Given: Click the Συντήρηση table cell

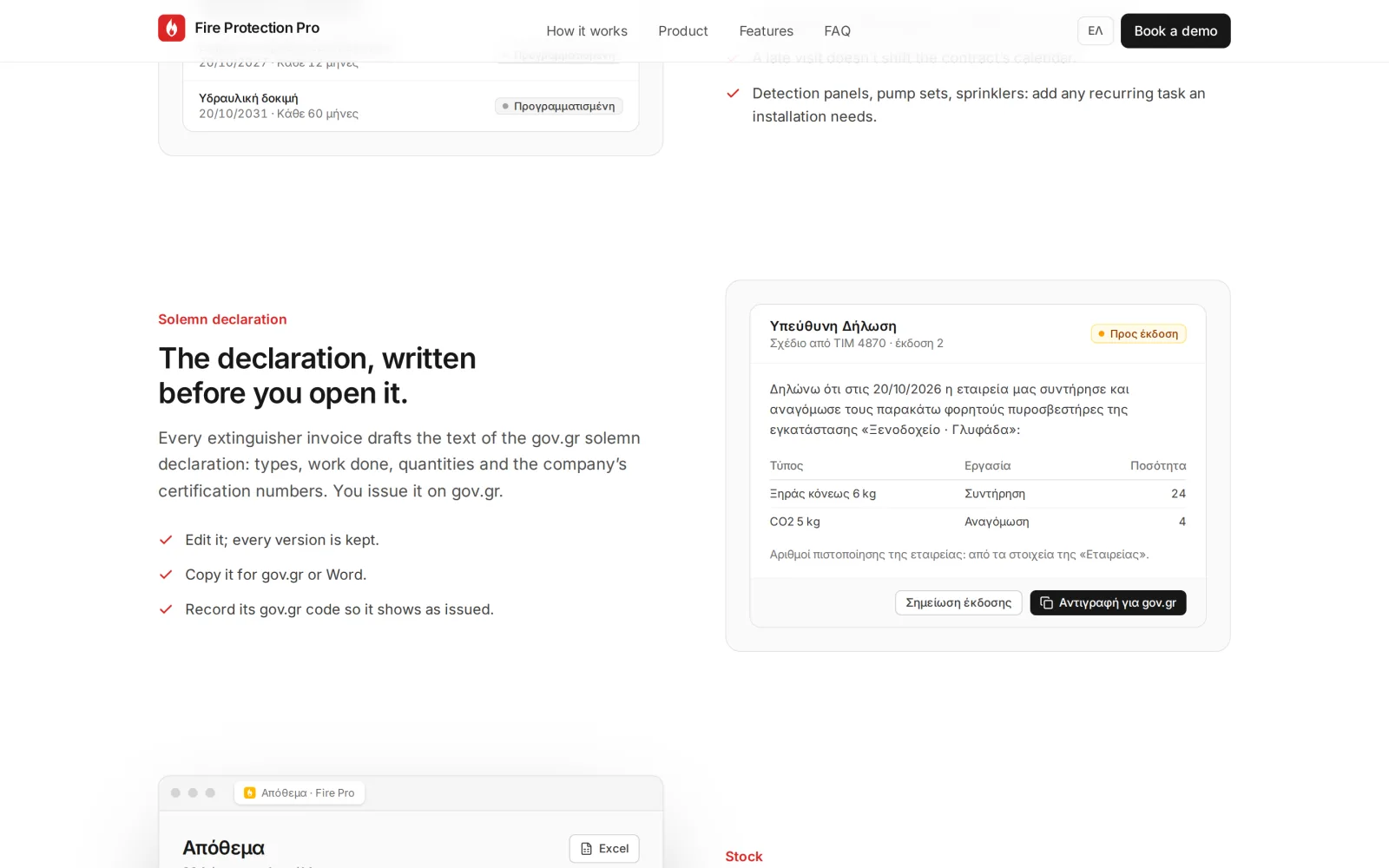Looking at the screenshot, I should [x=995, y=494].
